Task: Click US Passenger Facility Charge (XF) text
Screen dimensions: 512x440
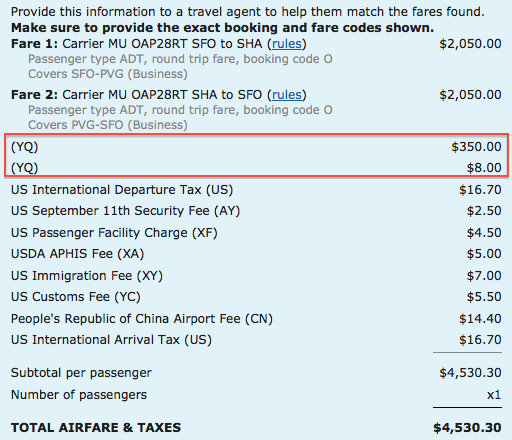Action: coord(114,233)
